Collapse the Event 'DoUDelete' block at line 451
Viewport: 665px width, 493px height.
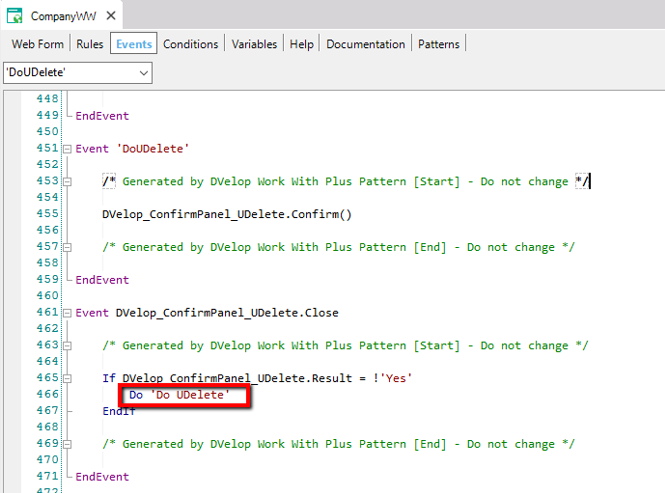click(x=67, y=149)
